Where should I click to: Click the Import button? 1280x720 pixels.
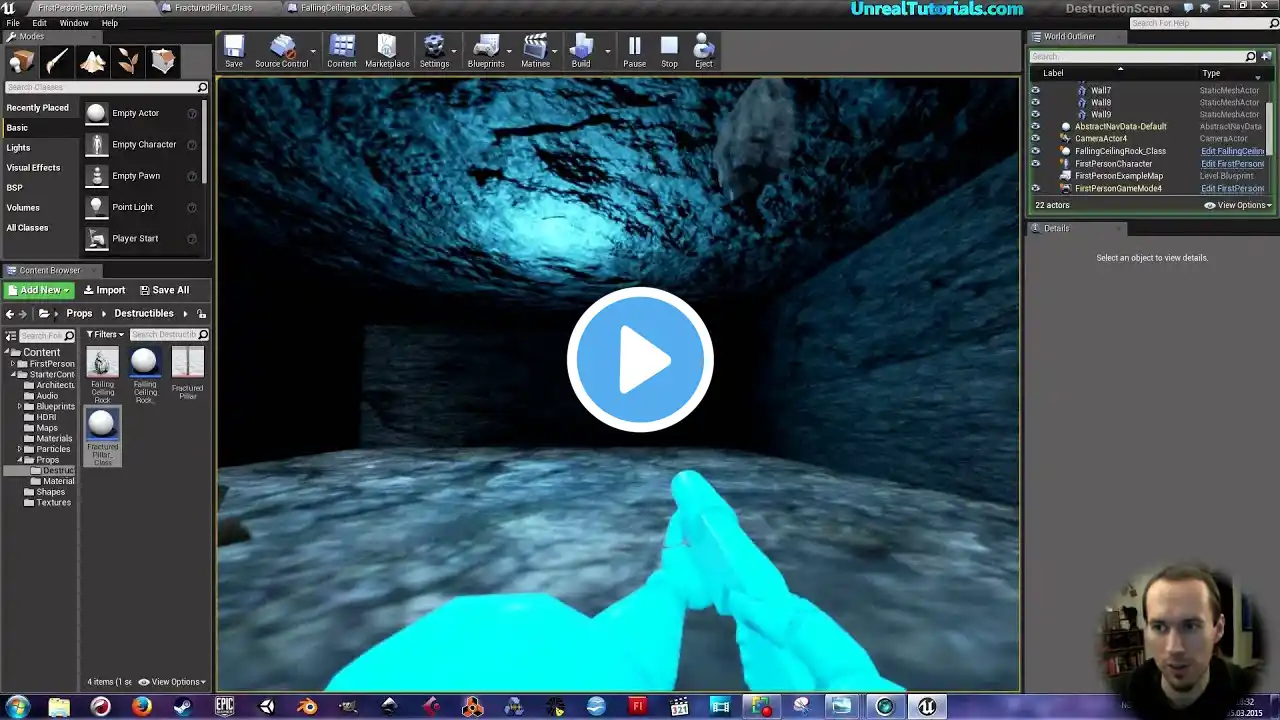point(104,290)
